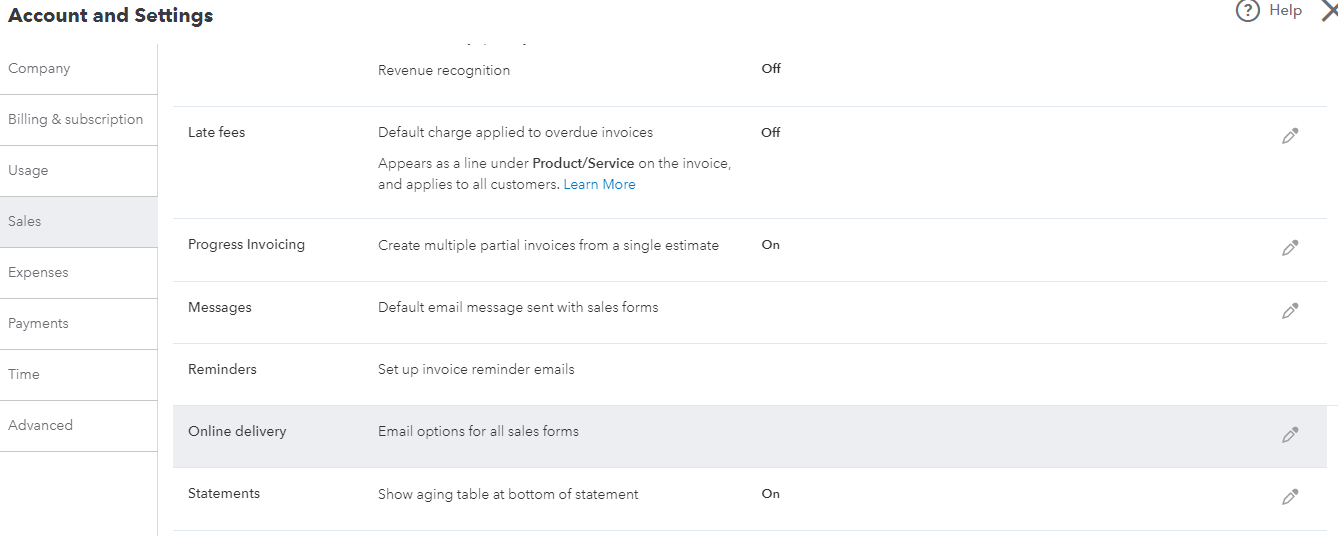Open the Company settings tab
1338x536 pixels.
coord(39,69)
